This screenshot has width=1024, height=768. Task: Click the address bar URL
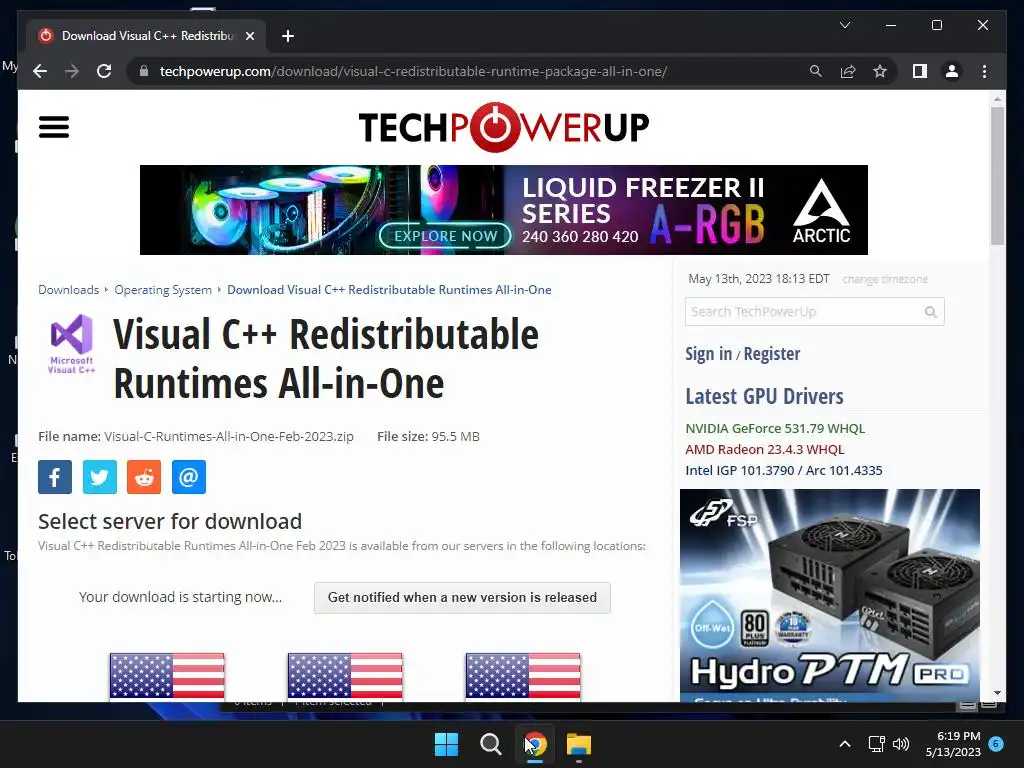coord(413,71)
